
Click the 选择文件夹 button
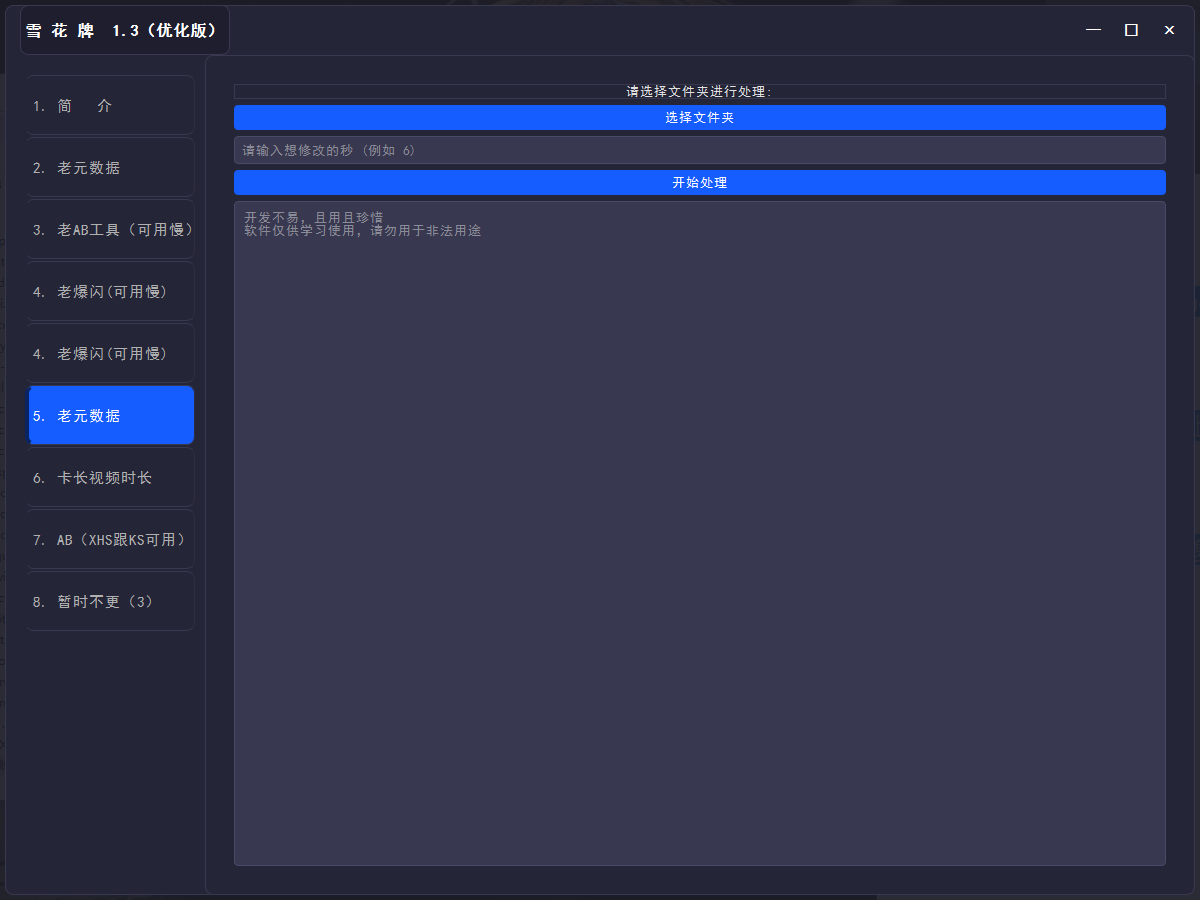[x=699, y=117]
